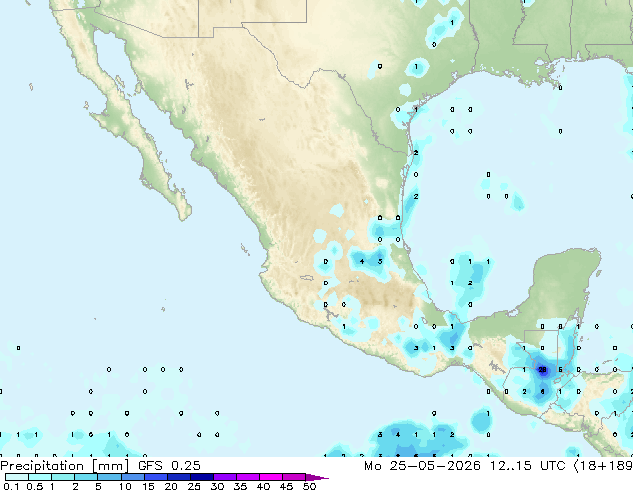Click the 1–2 mm legend color swatch
This screenshot has height=490, width=634.
point(63,477)
